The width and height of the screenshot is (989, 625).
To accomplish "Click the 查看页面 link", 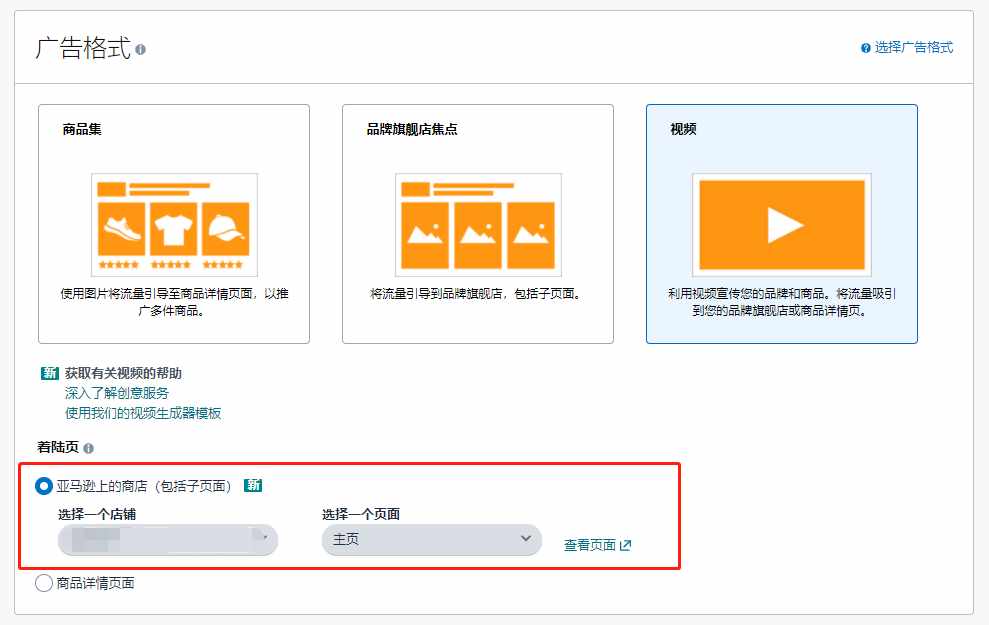I will (590, 545).
